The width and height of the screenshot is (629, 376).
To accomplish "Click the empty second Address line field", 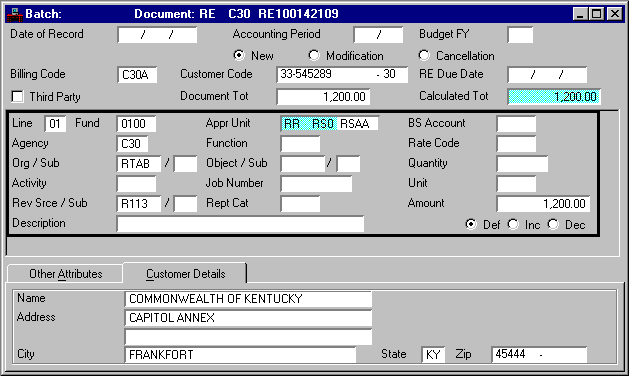I will tap(248, 337).
